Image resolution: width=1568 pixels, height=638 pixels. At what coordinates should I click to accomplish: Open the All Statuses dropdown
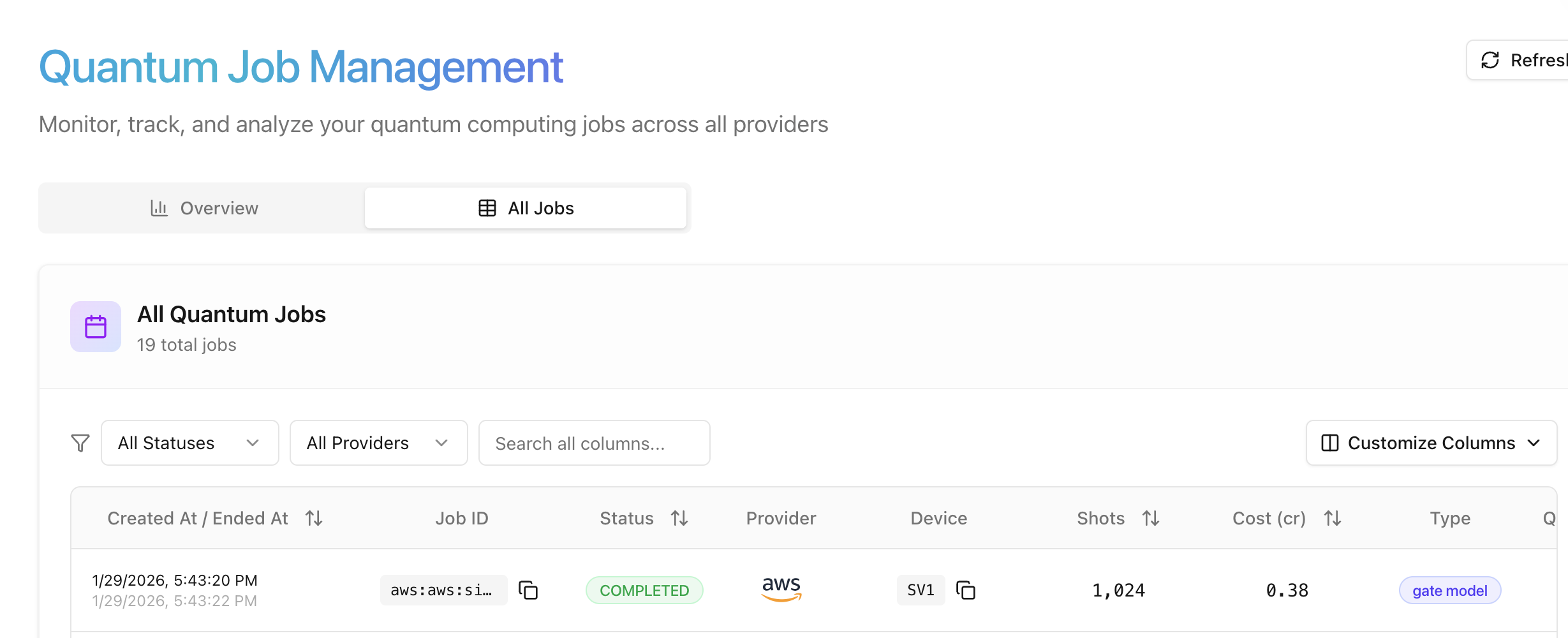(x=189, y=443)
